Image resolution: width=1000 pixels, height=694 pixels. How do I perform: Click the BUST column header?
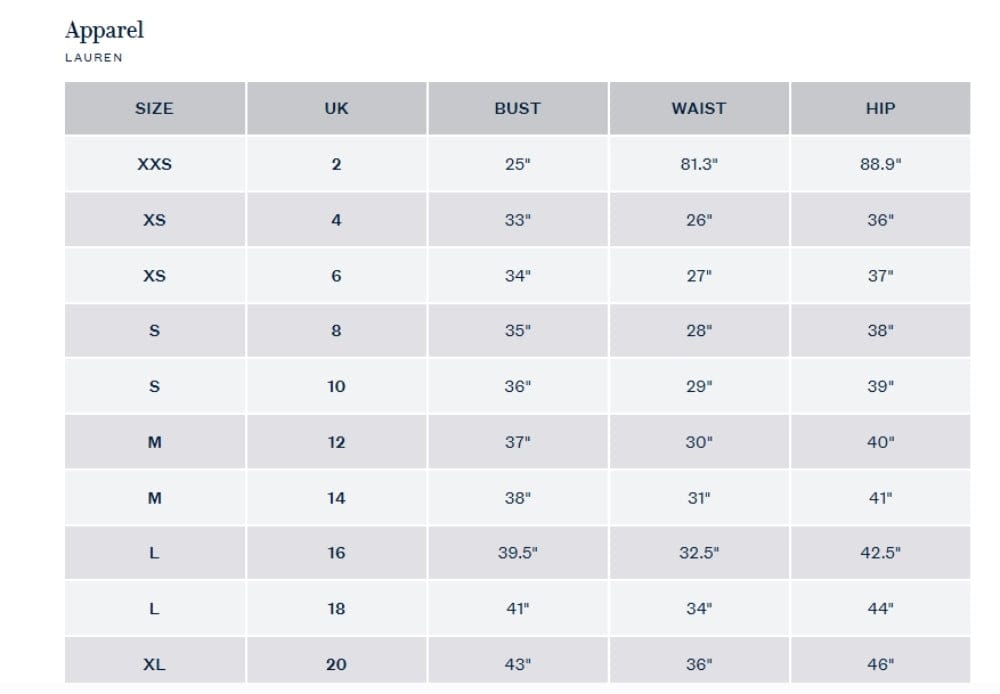click(x=518, y=108)
